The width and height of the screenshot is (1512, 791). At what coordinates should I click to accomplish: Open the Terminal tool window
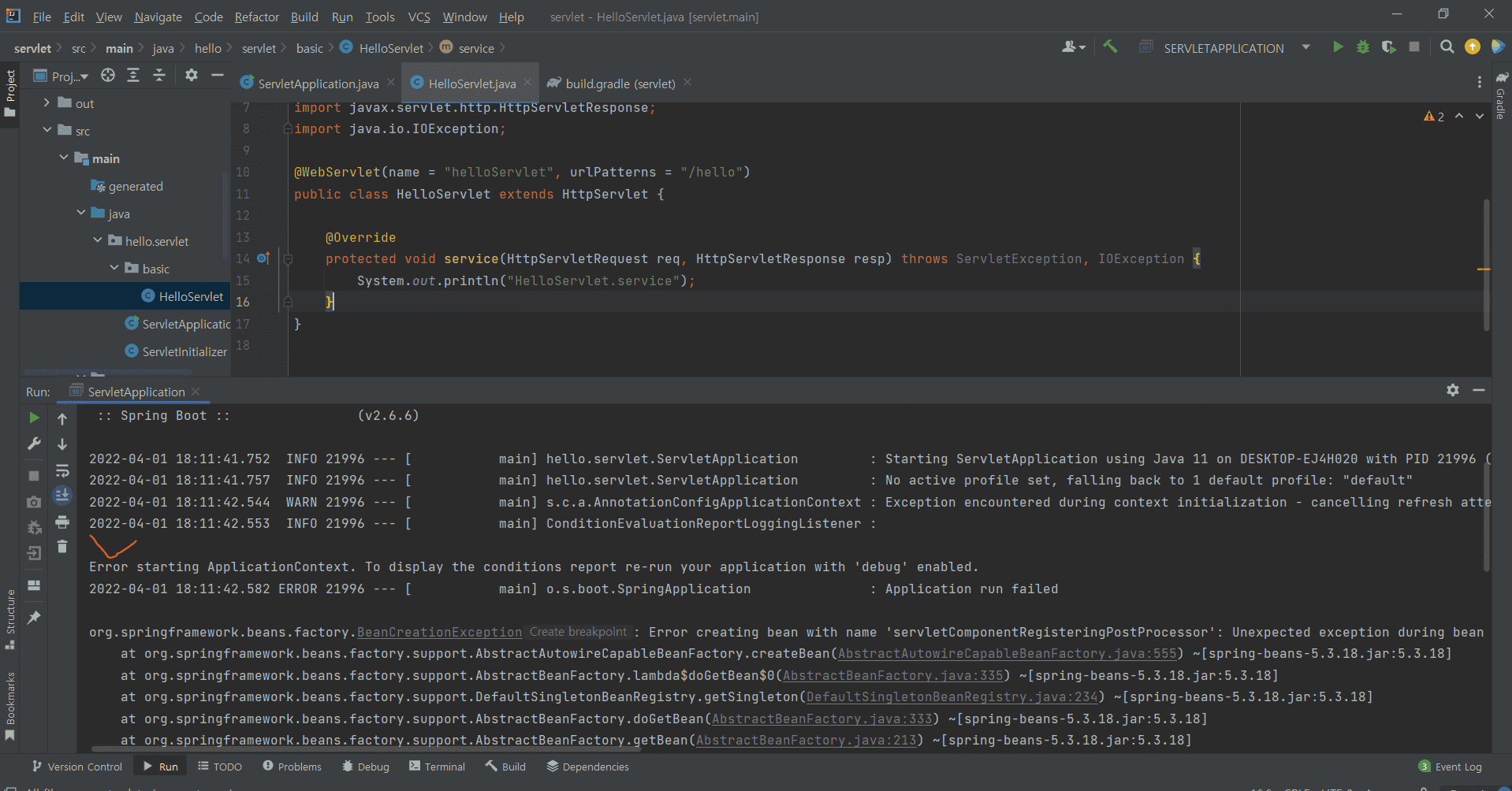point(438,767)
